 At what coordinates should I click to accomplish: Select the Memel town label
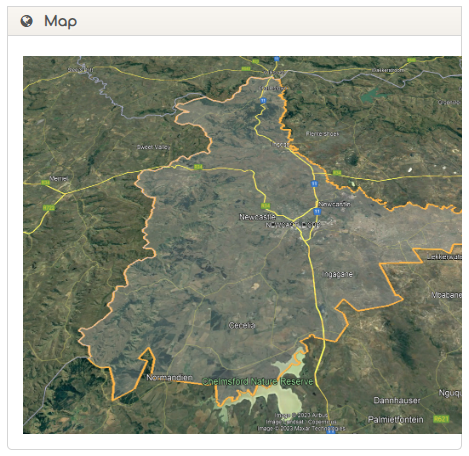pos(58,179)
